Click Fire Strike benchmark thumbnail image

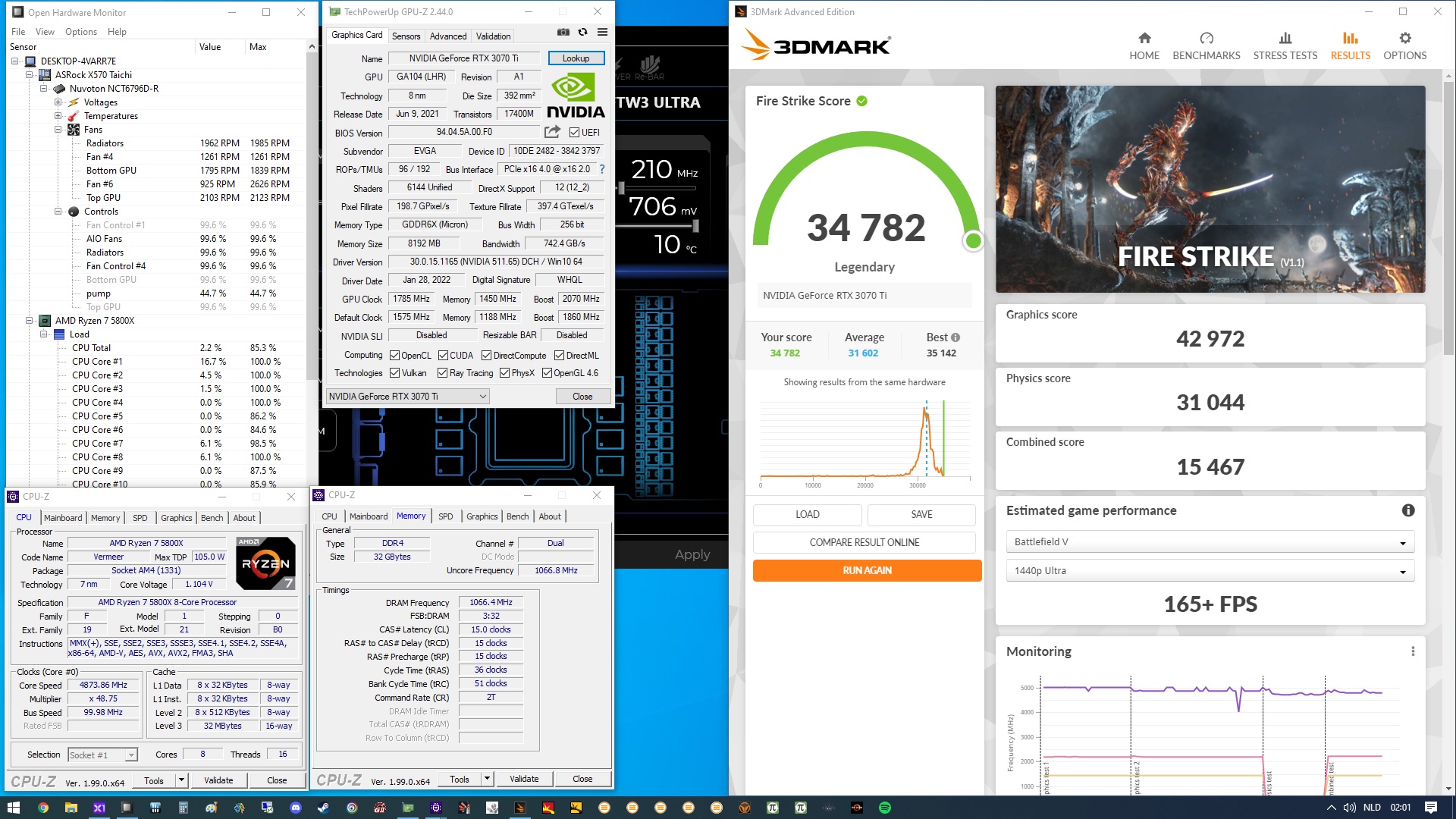1210,189
